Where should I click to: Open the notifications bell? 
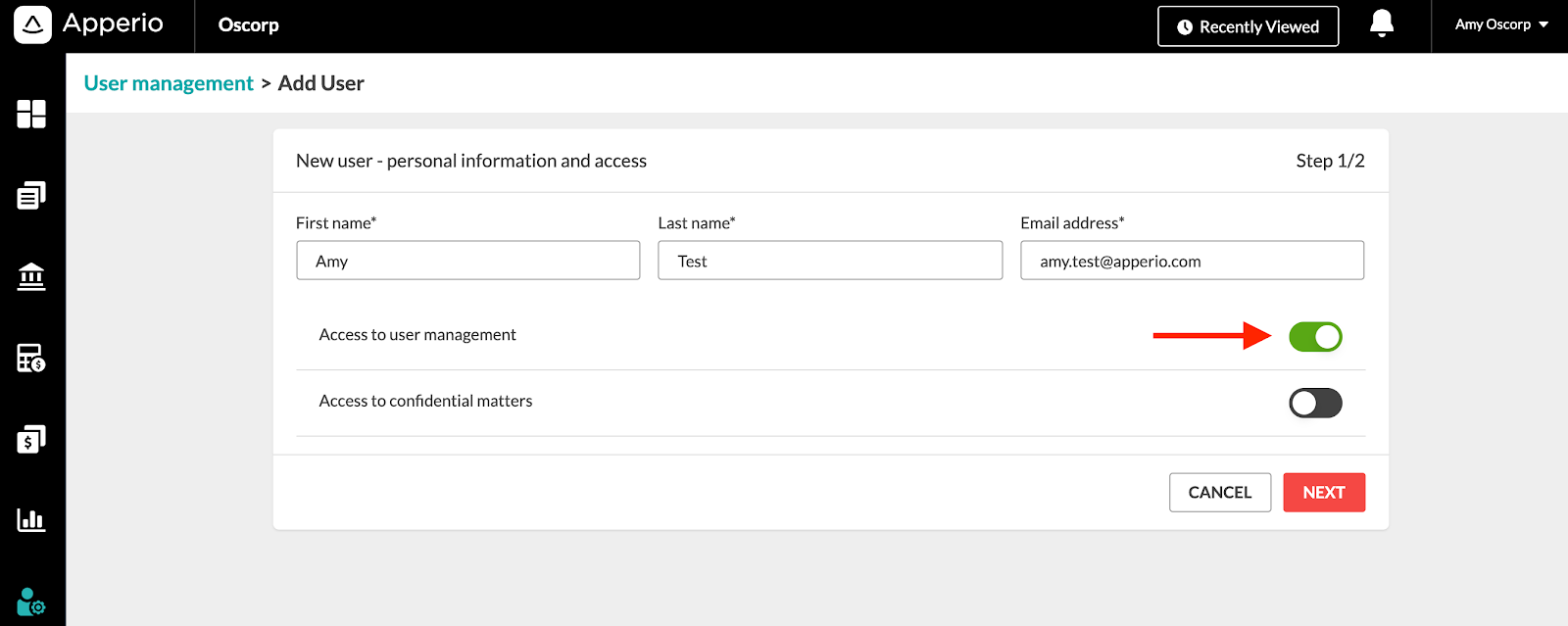[x=1382, y=24]
